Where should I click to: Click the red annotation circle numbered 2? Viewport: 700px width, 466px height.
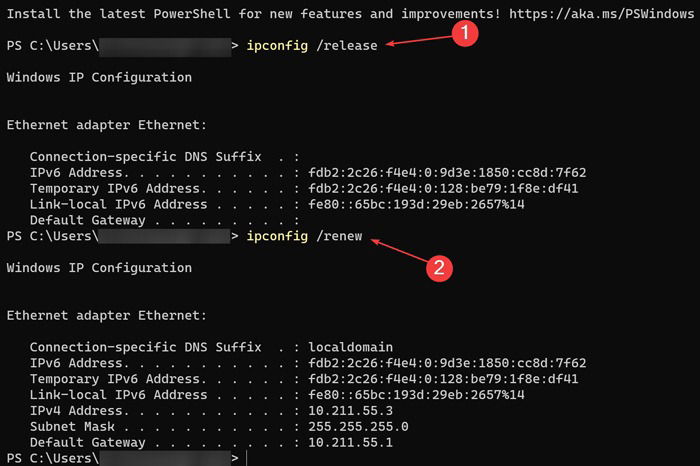(439, 268)
